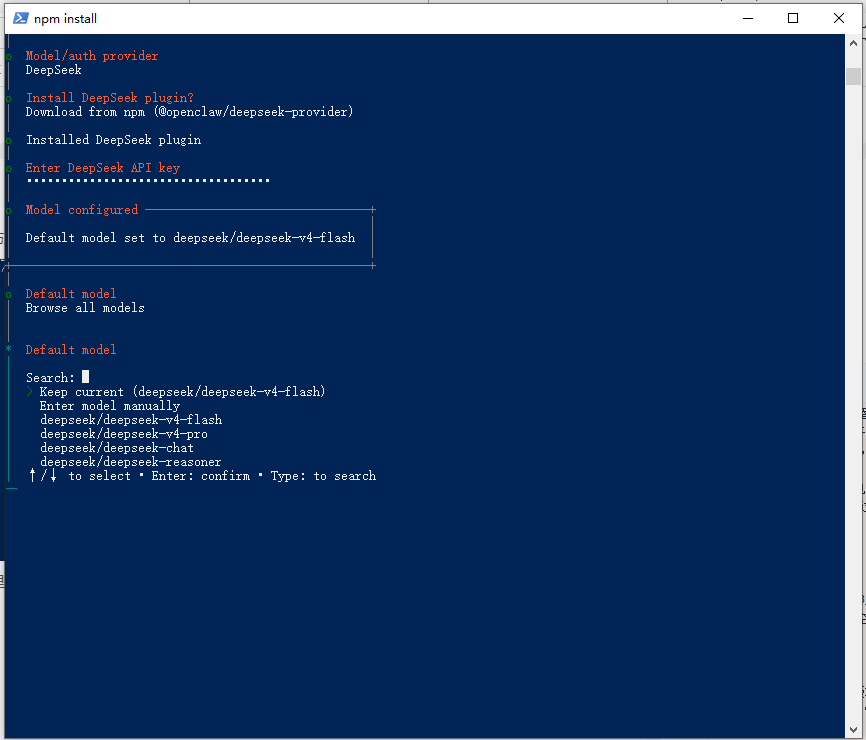Click the vertical scrollbar thumb

point(853,76)
